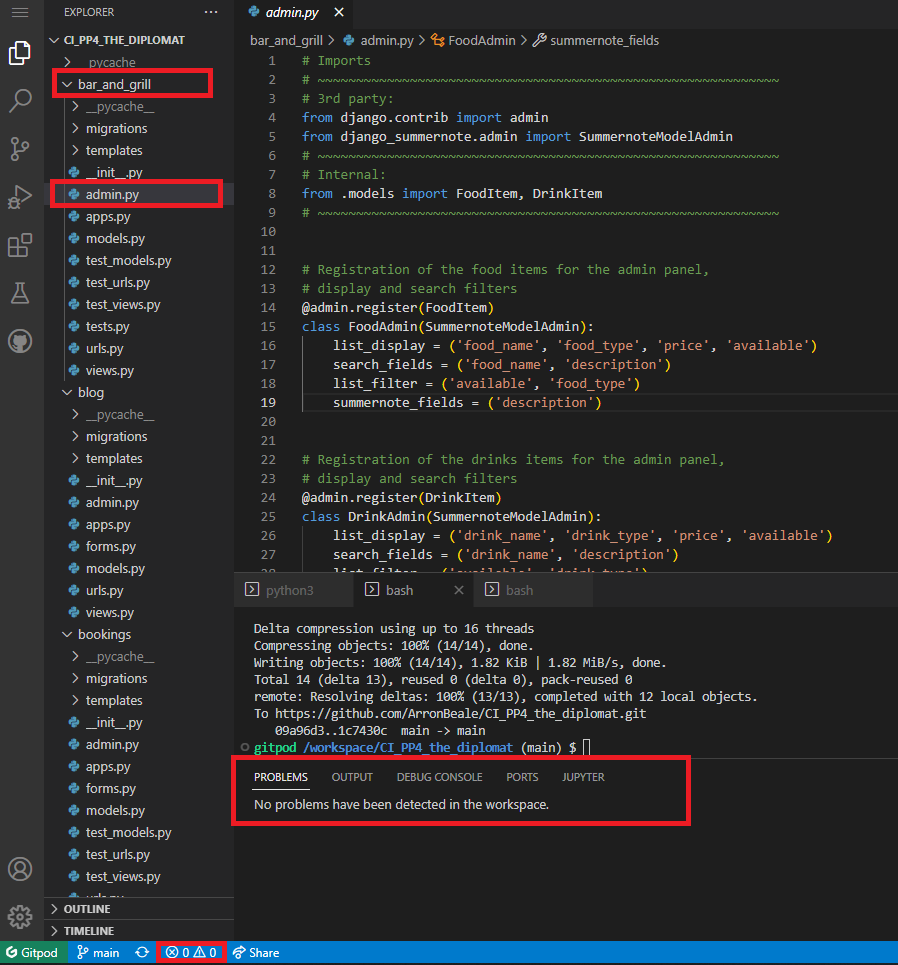898x965 pixels.
Task: Expand migrations folder under bar_and_grill
Action: click(116, 129)
